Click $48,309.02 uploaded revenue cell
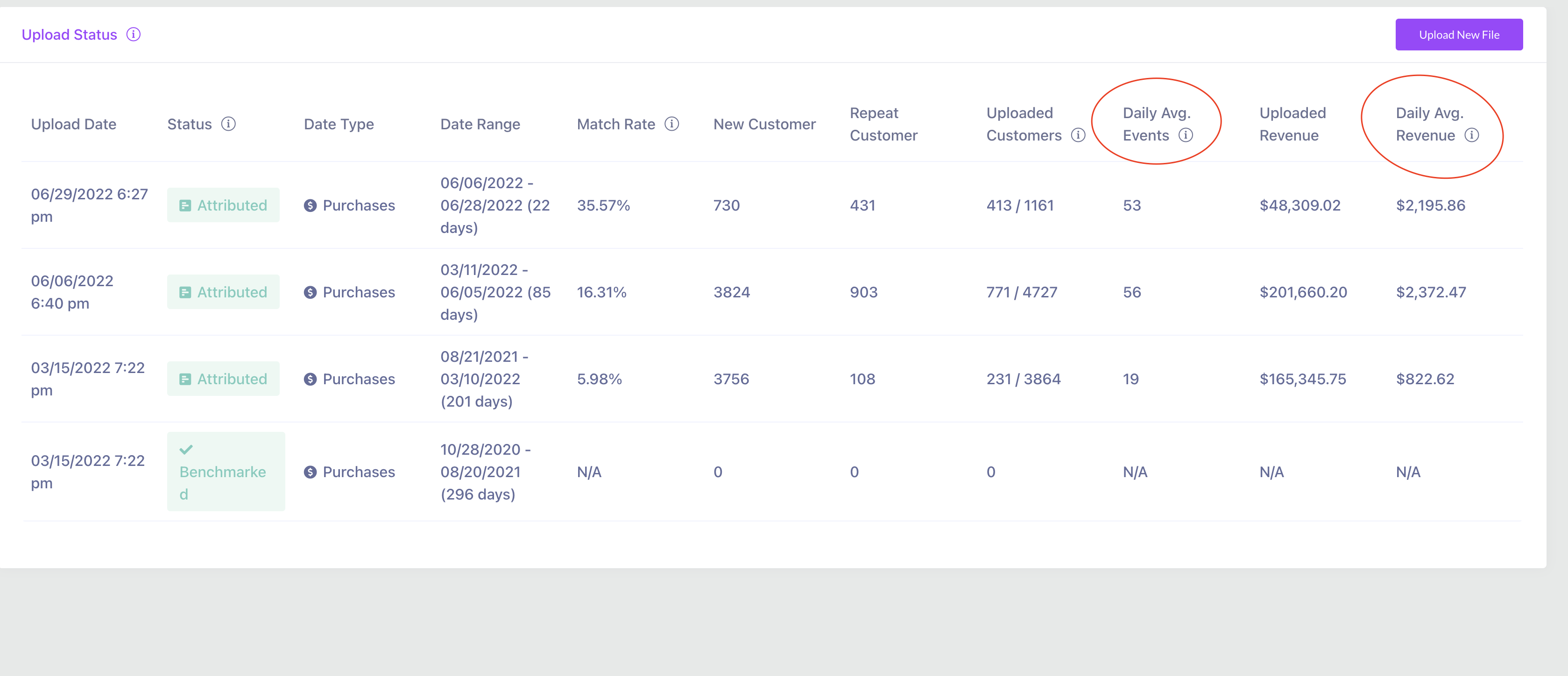Image resolution: width=1568 pixels, height=676 pixels. 1300,206
